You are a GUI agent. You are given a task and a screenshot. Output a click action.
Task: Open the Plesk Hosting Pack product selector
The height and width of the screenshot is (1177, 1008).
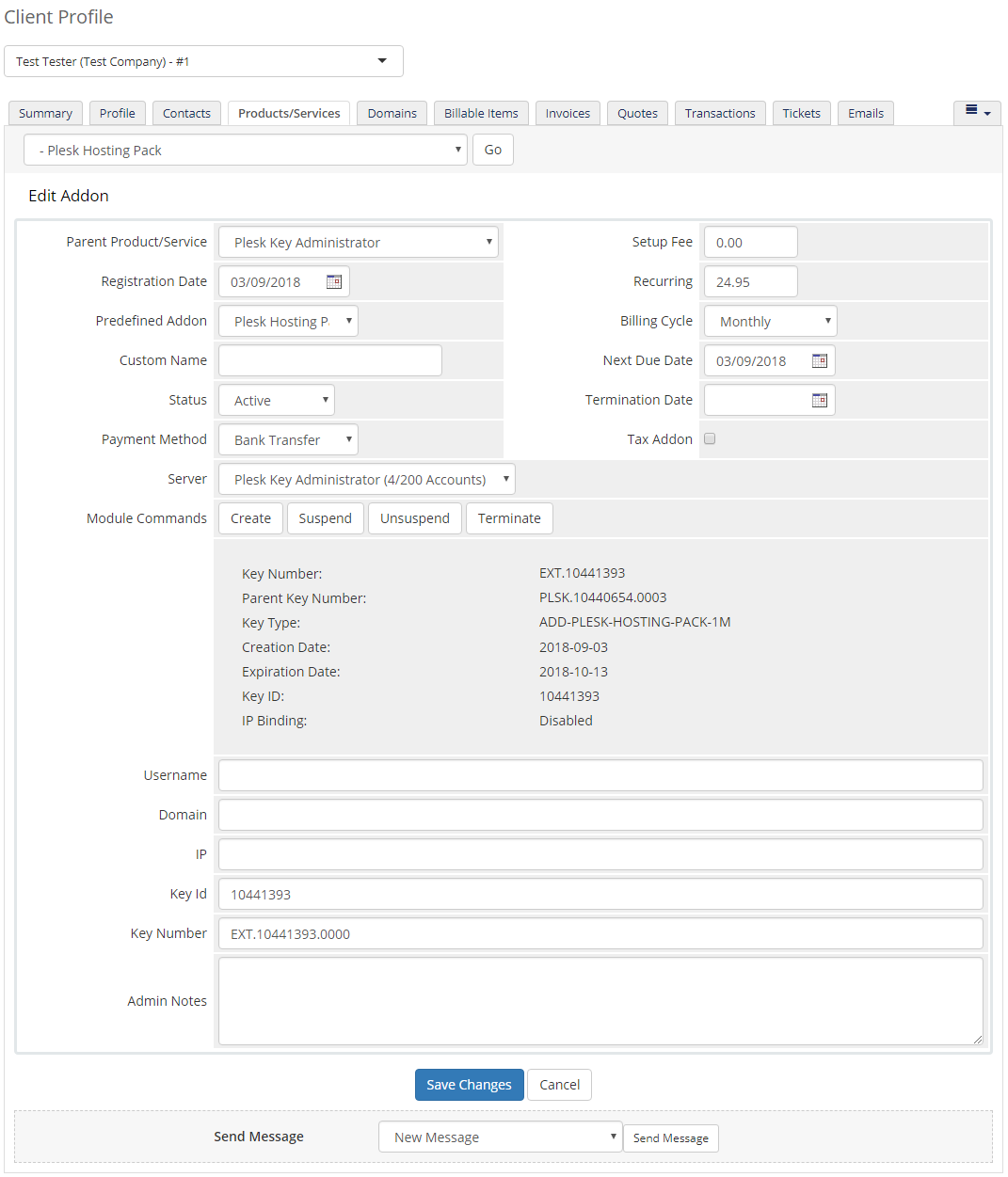pos(245,150)
